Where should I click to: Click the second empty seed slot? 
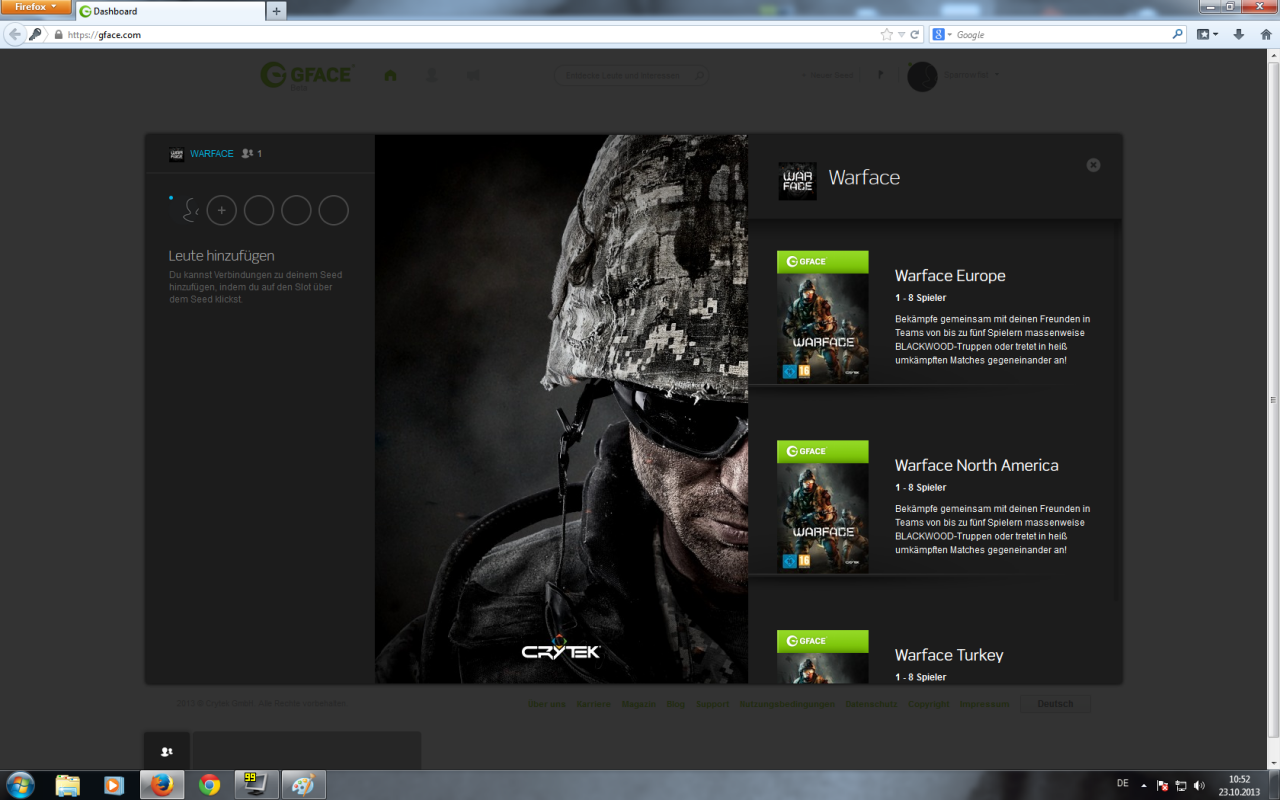point(296,210)
